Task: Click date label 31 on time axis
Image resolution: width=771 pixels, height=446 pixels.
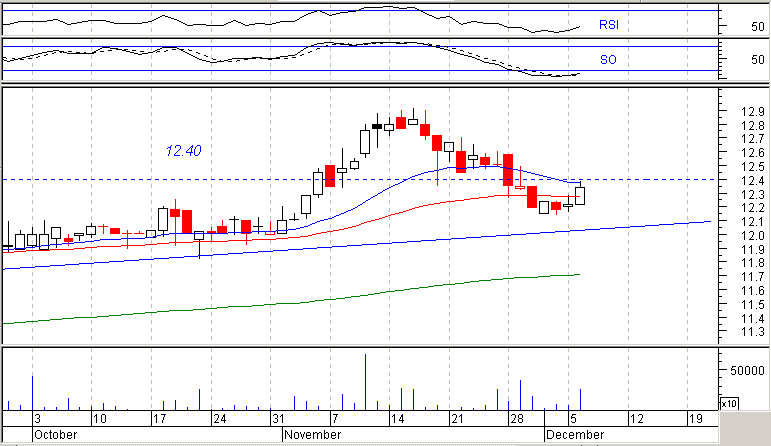Action: point(278,419)
